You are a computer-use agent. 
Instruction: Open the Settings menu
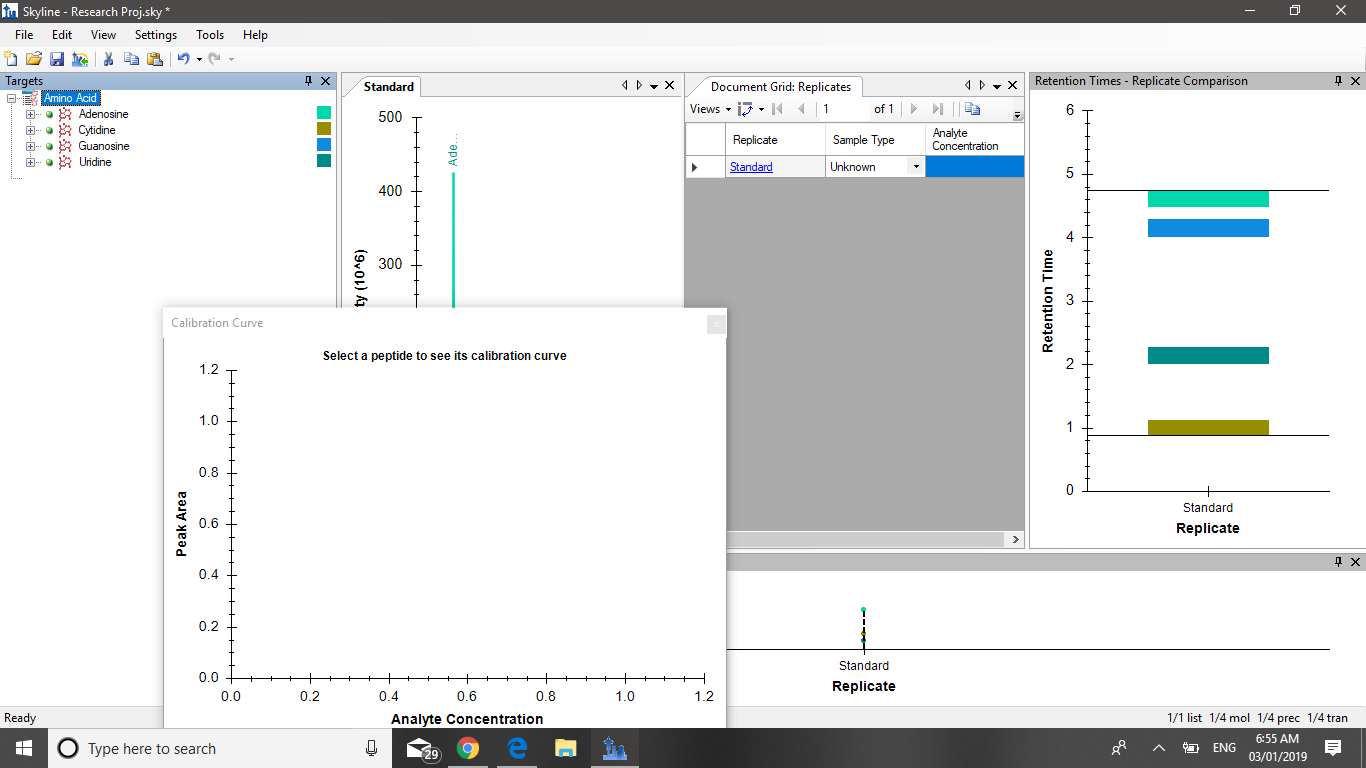click(155, 35)
